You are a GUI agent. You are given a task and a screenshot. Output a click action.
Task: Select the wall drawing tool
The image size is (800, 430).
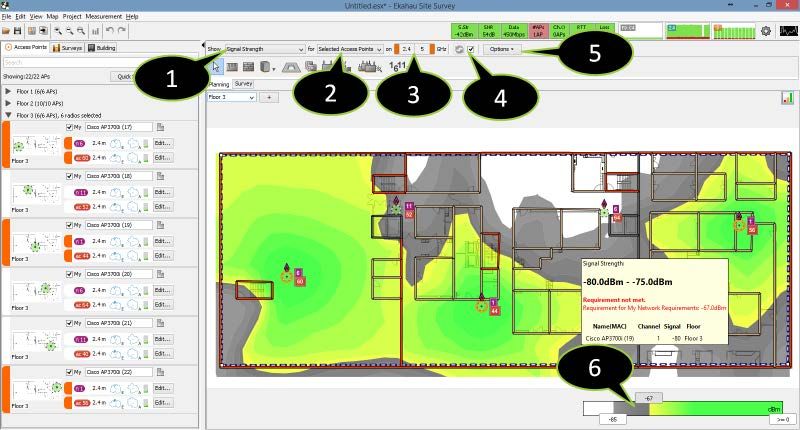232,66
